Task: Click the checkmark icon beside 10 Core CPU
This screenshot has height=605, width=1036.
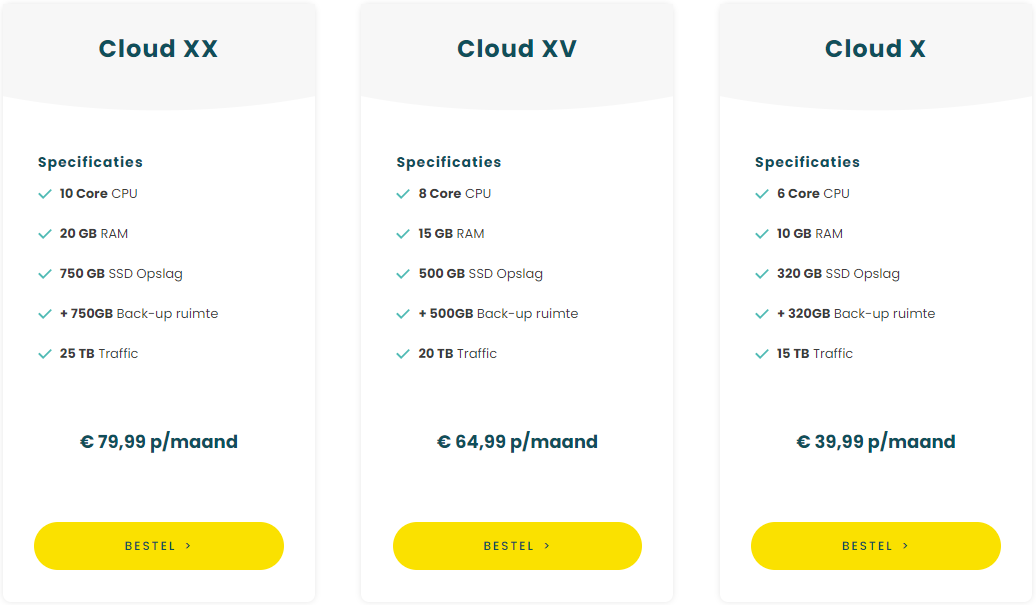Action: click(x=45, y=194)
